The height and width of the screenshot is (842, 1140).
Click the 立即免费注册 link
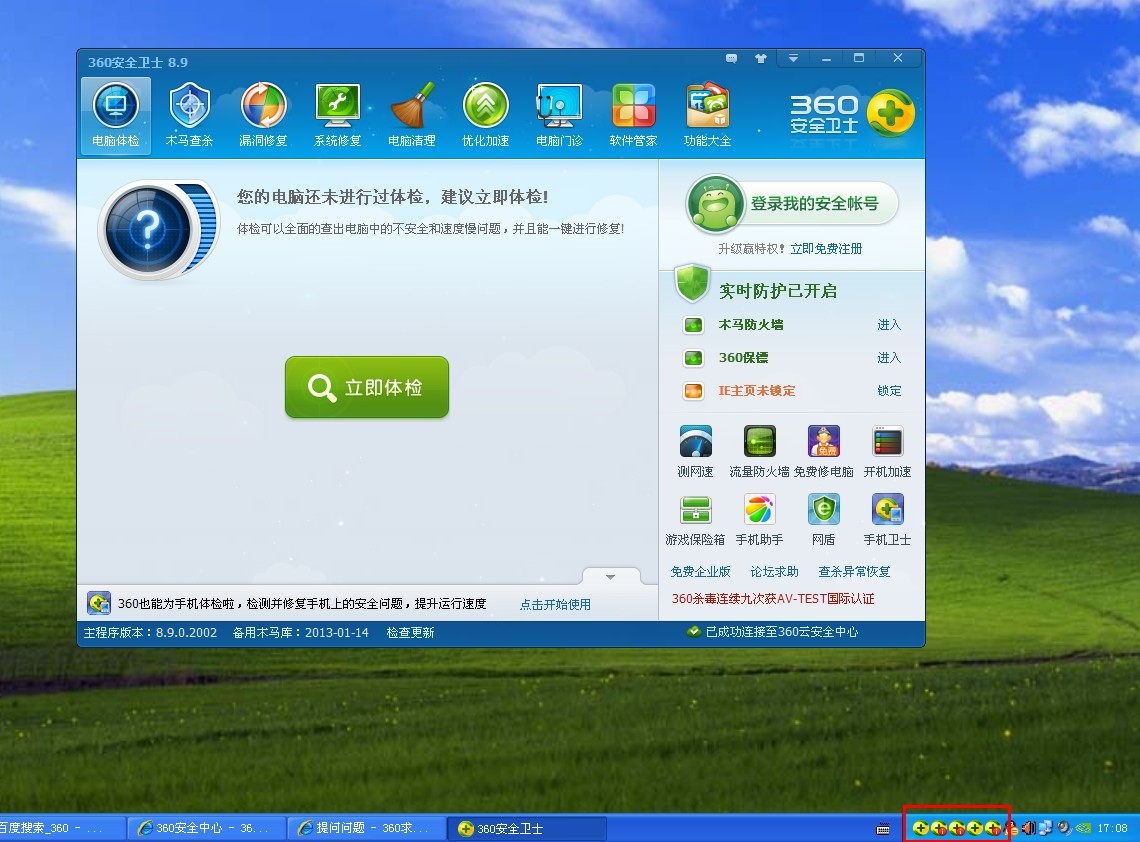tap(826, 249)
